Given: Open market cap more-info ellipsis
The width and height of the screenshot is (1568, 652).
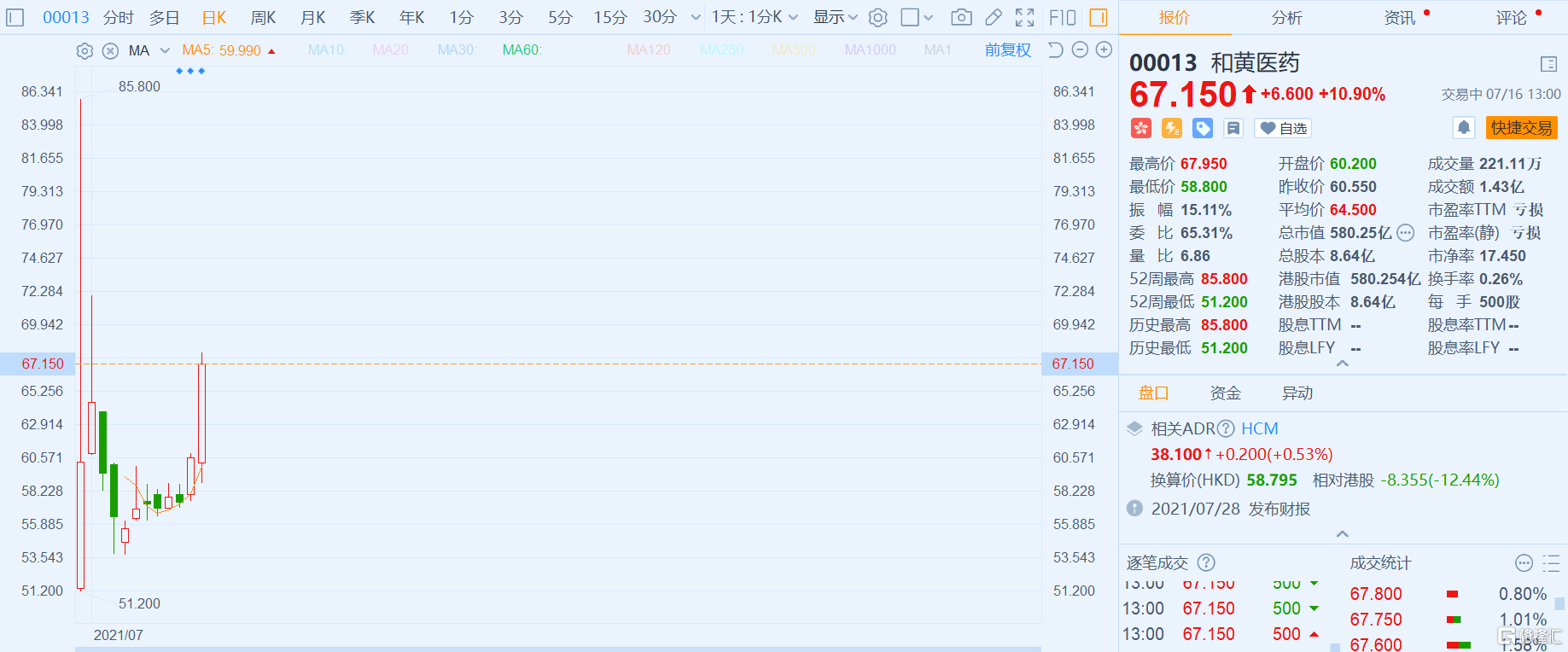Looking at the screenshot, I should pyautogui.click(x=1406, y=232).
